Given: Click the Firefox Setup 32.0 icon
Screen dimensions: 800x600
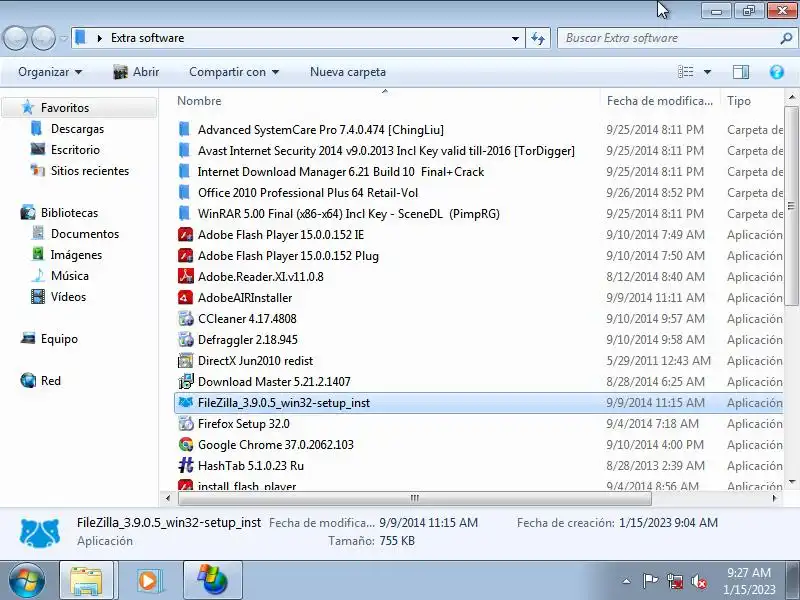Looking at the screenshot, I should tap(185, 423).
